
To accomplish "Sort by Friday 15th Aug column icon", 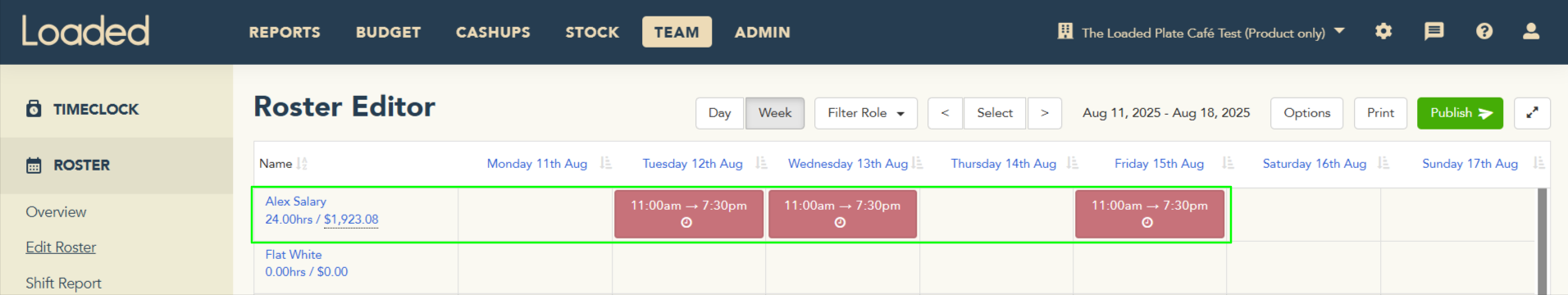I will pyautogui.click(x=1228, y=163).
